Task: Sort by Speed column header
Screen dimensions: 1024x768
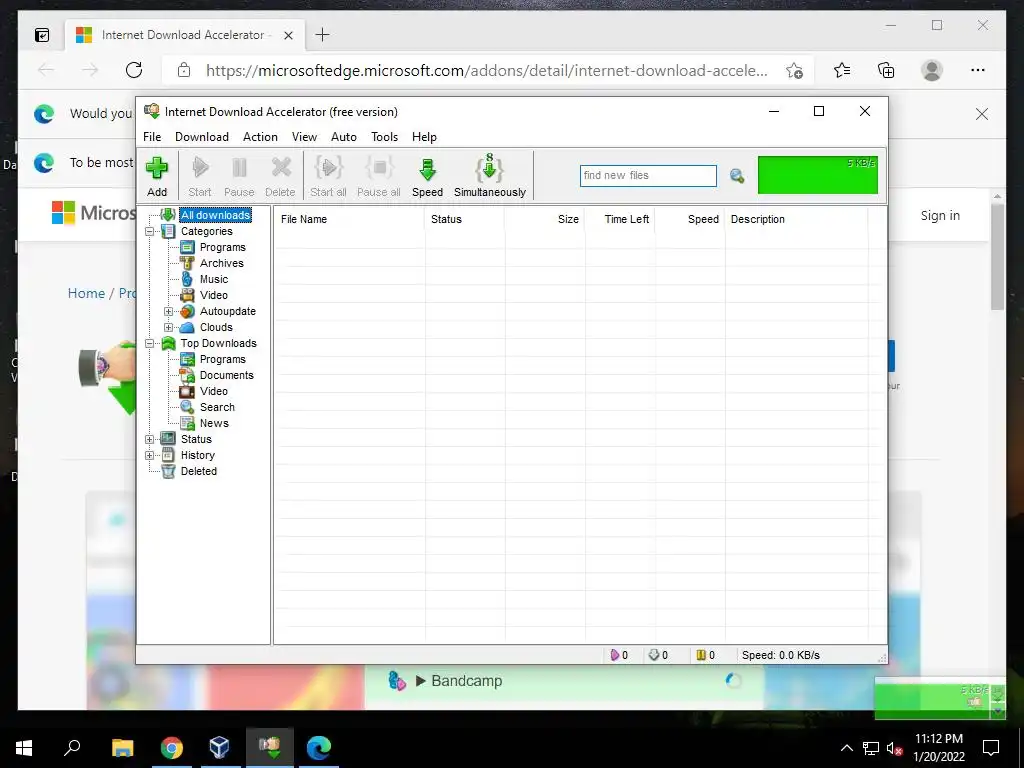Action: point(690,219)
